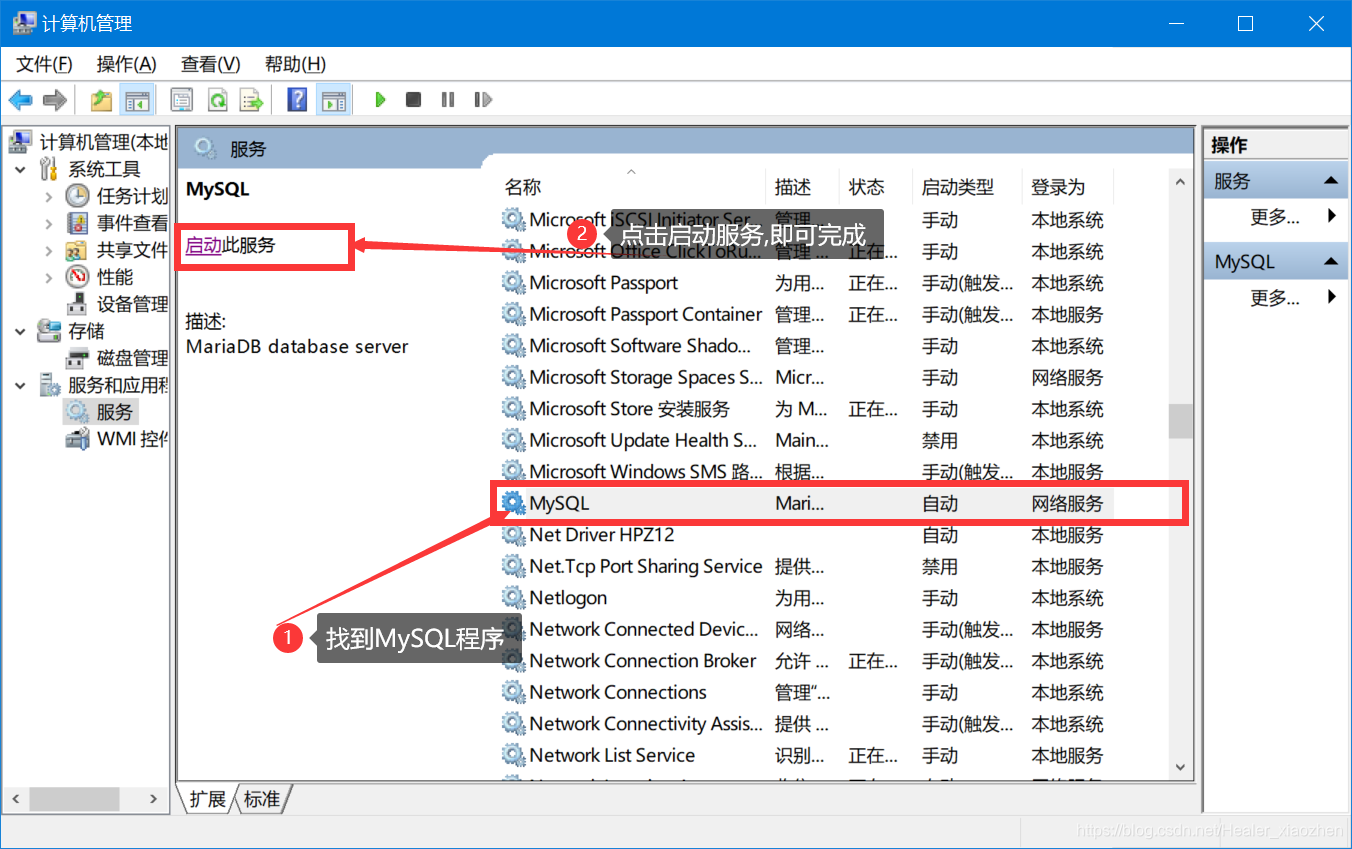Click gear icon of Net Driver HPZ12

(514, 535)
